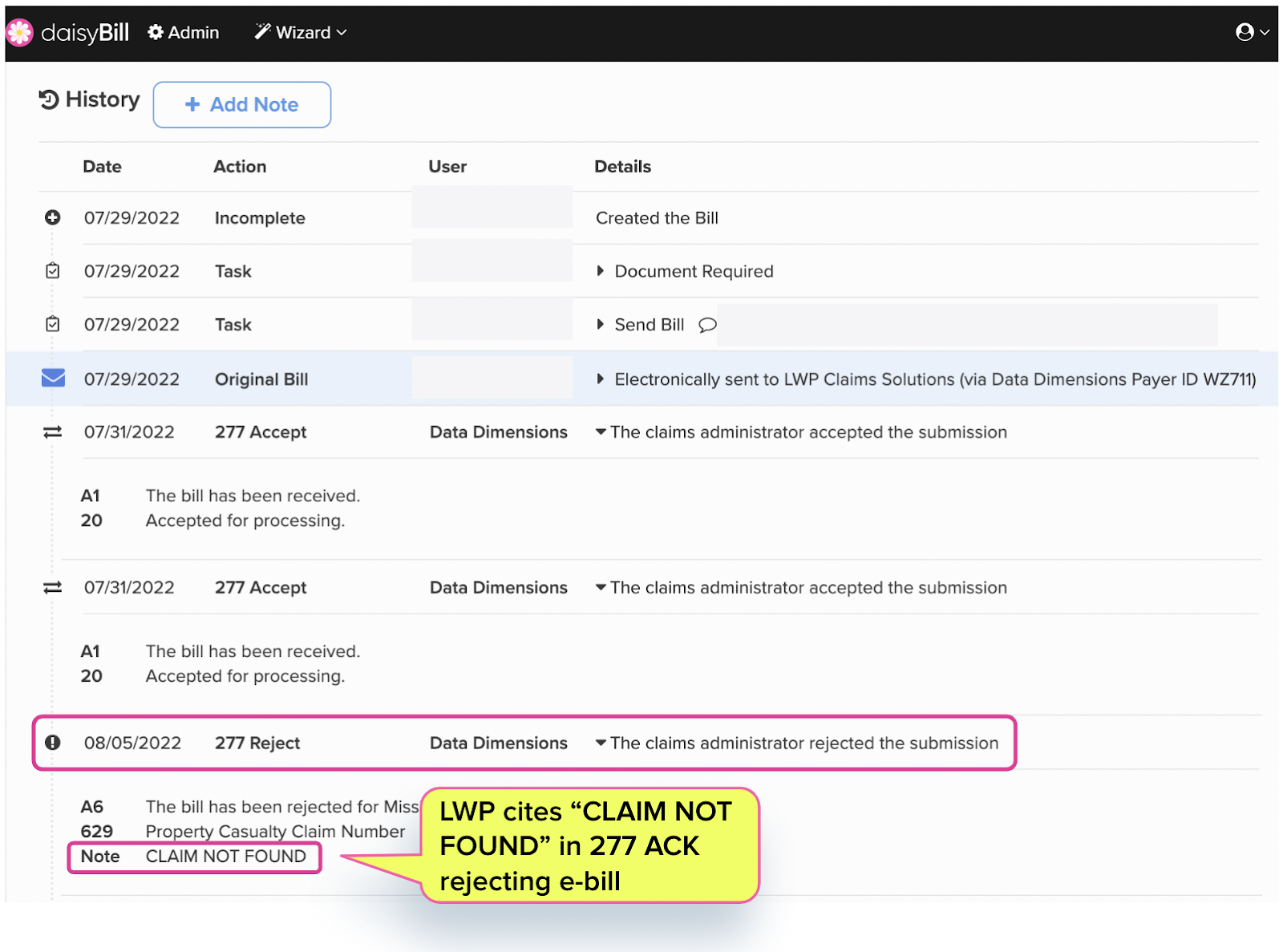Click the Property Casualty Claim Number text
Viewport: 1283px width, 952px height.
coord(275,832)
